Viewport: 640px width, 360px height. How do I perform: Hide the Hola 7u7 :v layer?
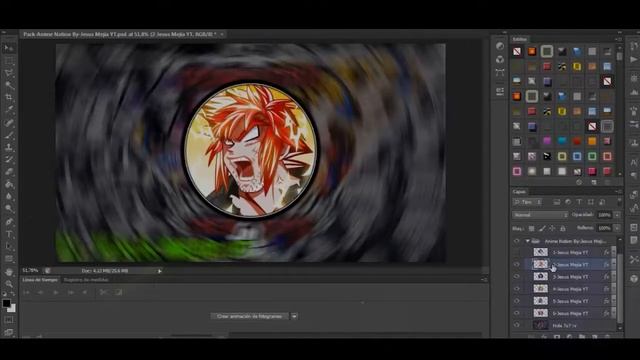coord(517,325)
